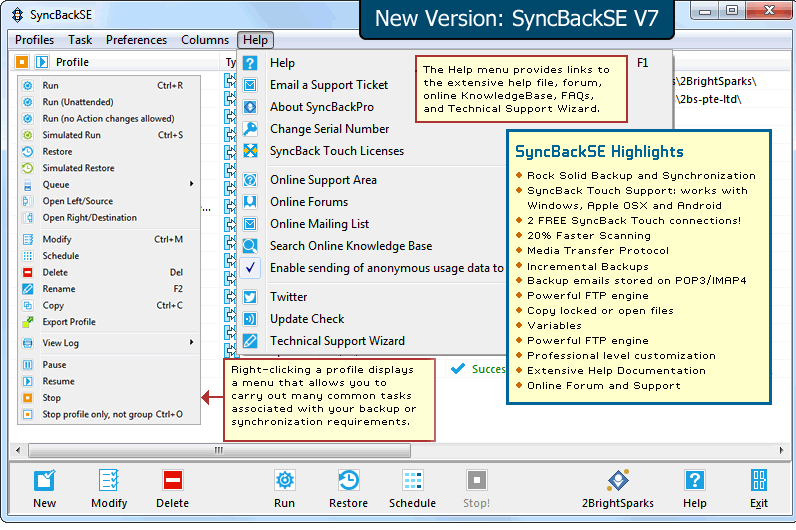This screenshot has width=796, height=530.
Task: Open the Preferences menu
Action: click(x=136, y=40)
